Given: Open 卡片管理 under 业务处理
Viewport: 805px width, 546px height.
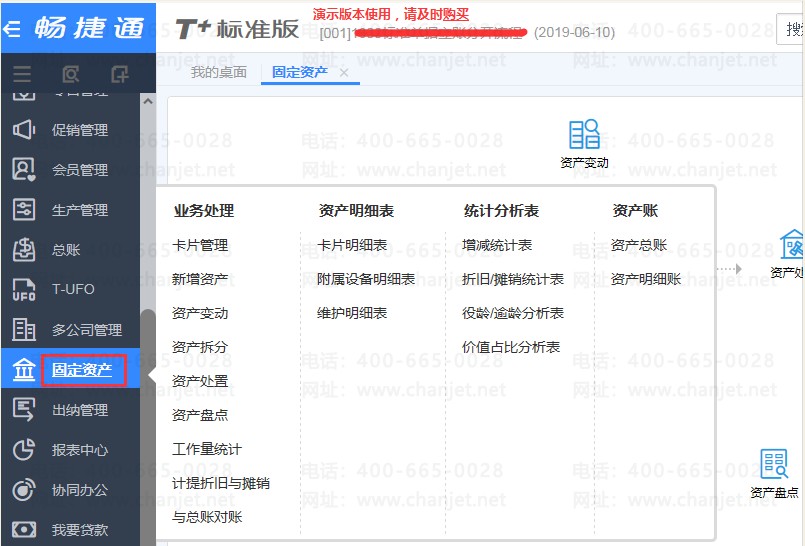Looking at the screenshot, I should pyautogui.click(x=200, y=245).
